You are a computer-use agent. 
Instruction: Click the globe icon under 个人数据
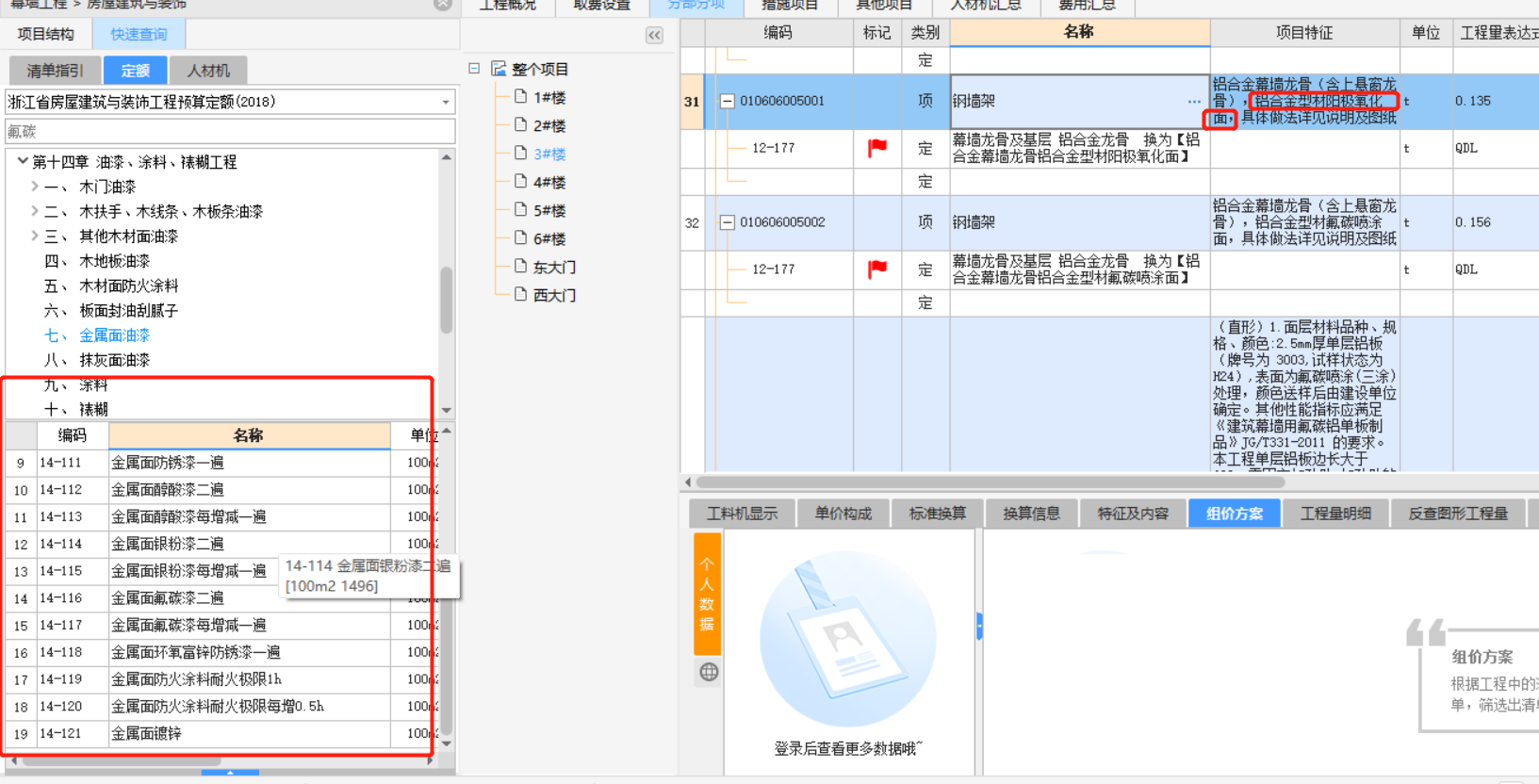(709, 672)
